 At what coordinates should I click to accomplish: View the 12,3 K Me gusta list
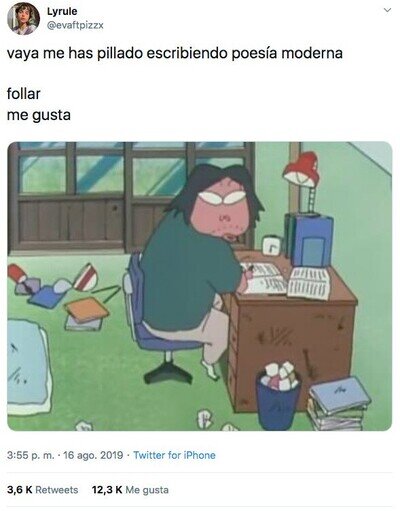coord(130,490)
